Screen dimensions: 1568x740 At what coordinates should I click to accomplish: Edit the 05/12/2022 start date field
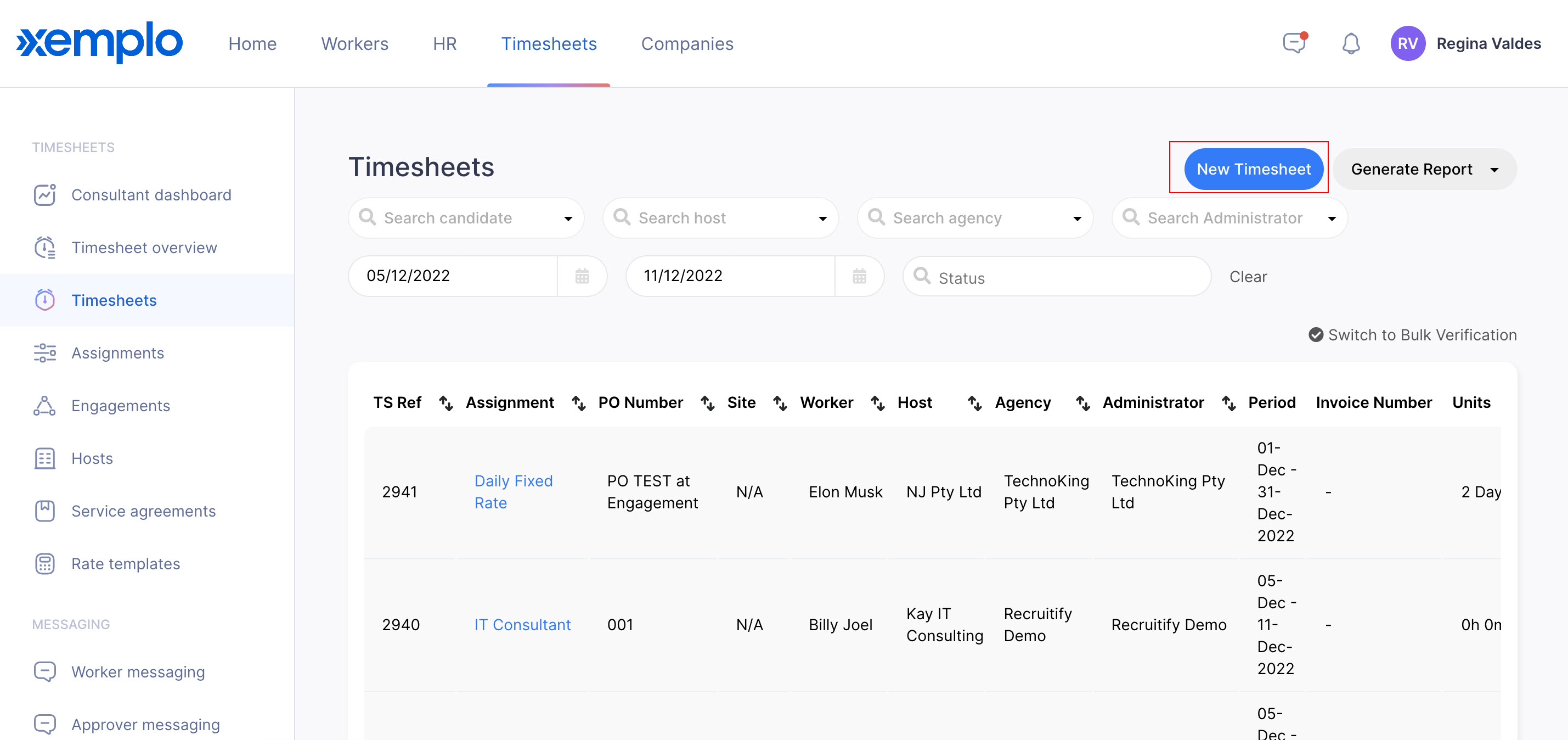tap(454, 277)
